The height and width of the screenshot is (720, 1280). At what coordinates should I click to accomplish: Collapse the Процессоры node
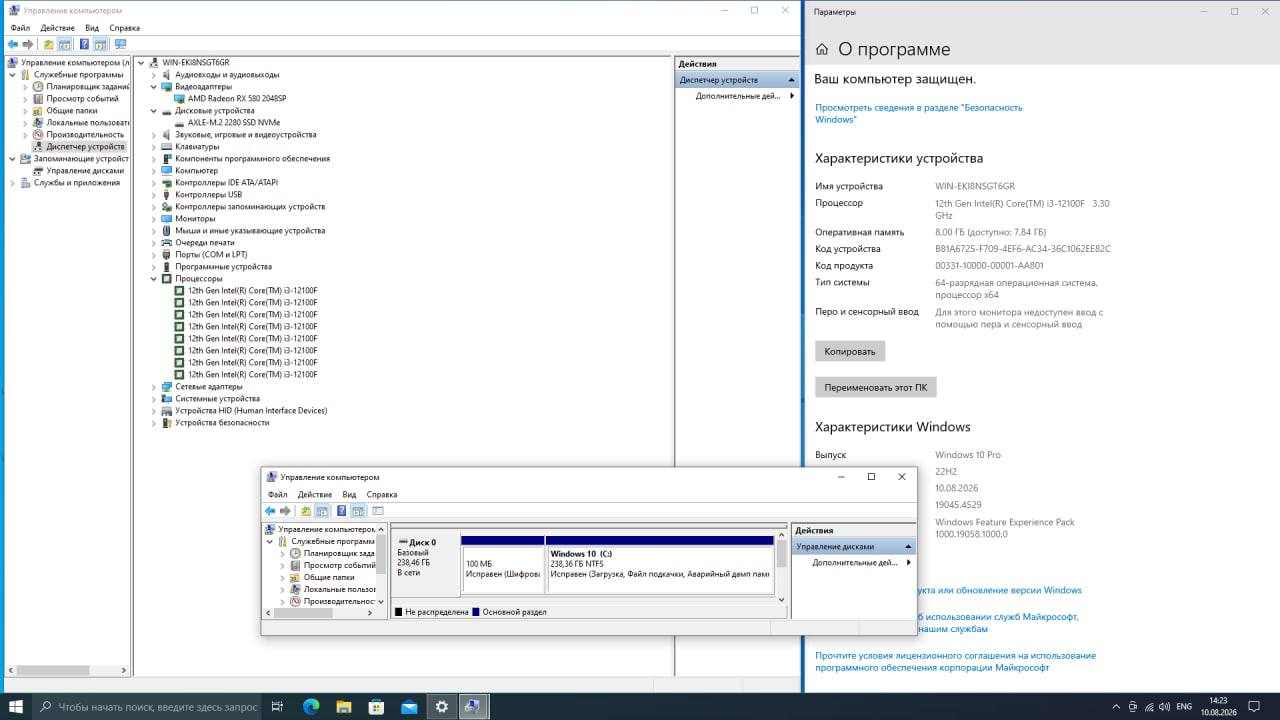154,279
